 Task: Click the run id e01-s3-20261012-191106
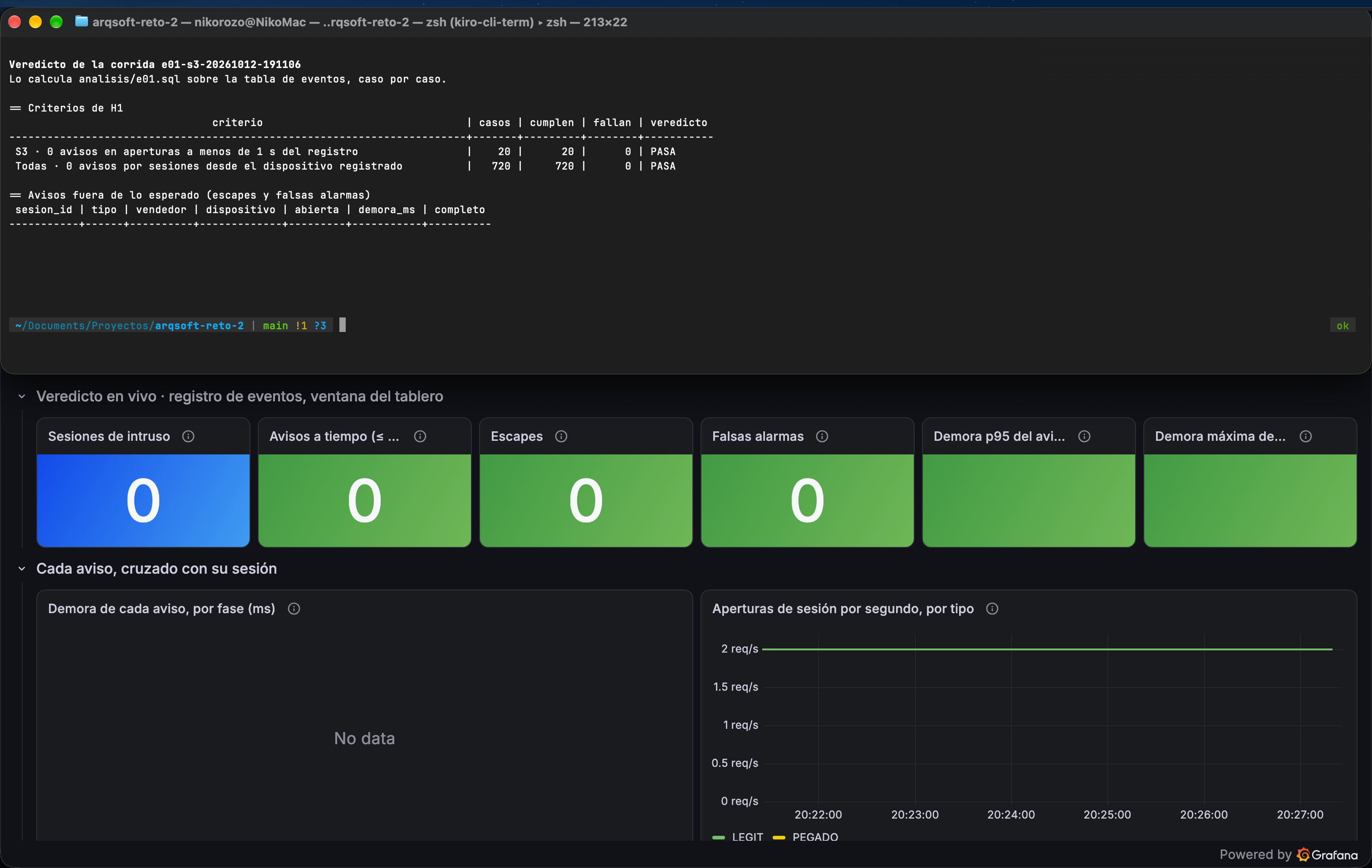click(231, 64)
